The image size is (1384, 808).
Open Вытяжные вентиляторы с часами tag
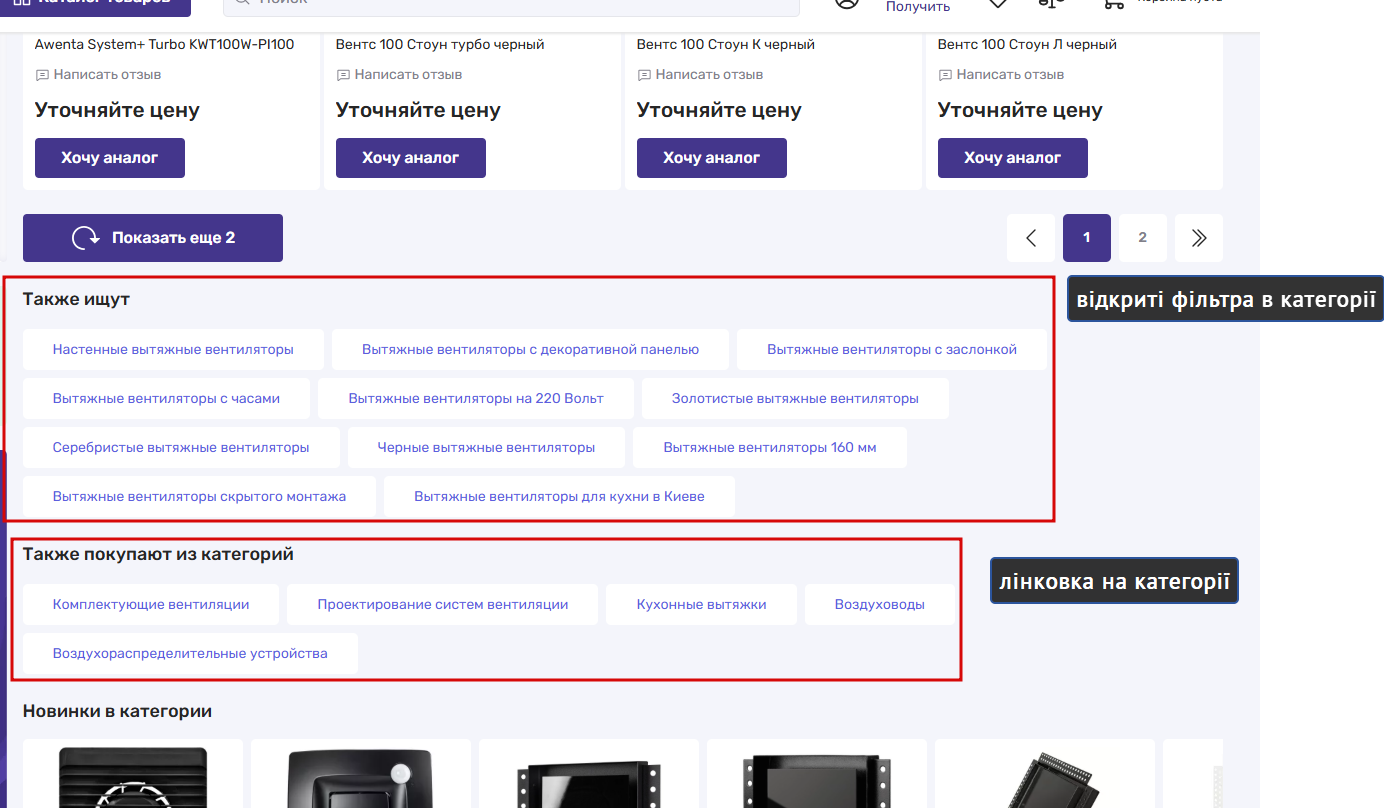pyautogui.click(x=166, y=399)
